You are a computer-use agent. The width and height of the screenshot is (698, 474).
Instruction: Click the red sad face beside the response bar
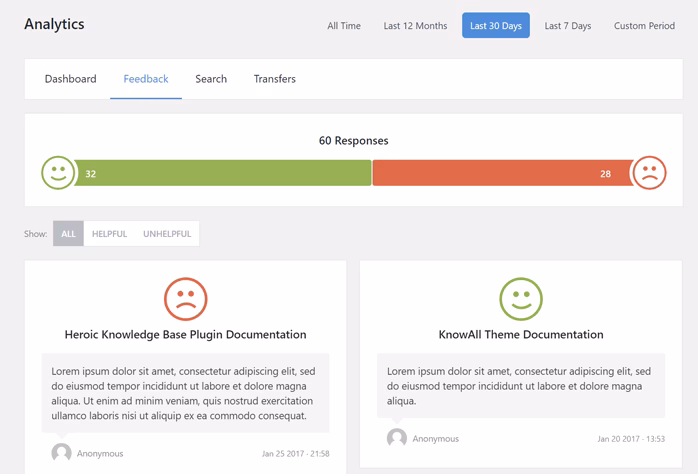649,173
